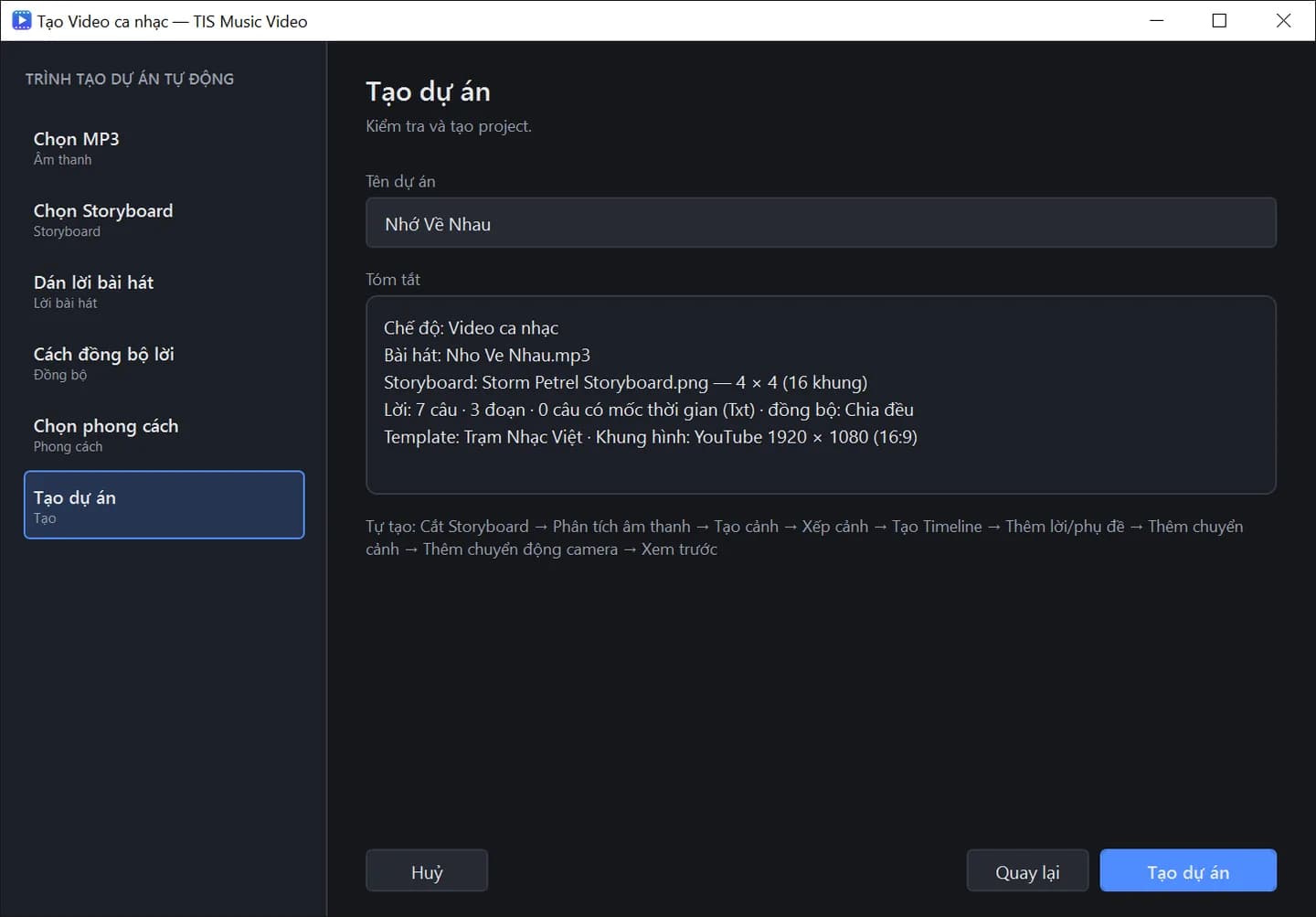
Task: Click the Tóm tắt summary box
Action: [x=821, y=395]
